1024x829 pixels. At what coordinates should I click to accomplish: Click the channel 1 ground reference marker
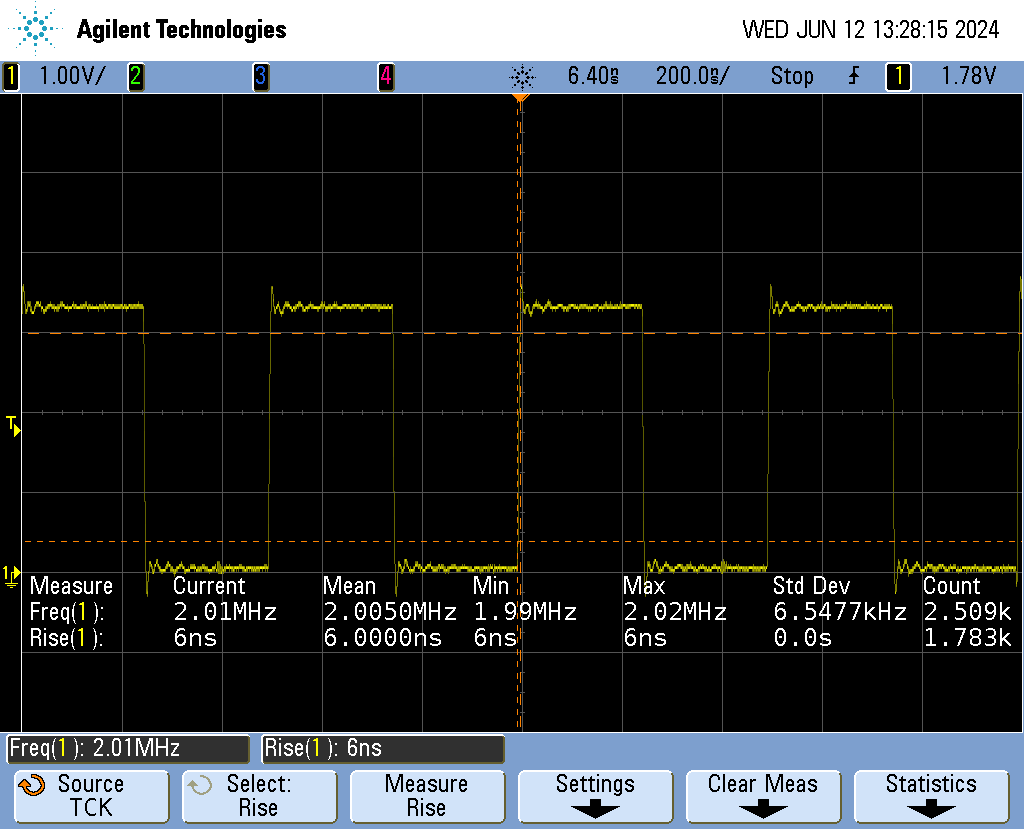pos(11,574)
